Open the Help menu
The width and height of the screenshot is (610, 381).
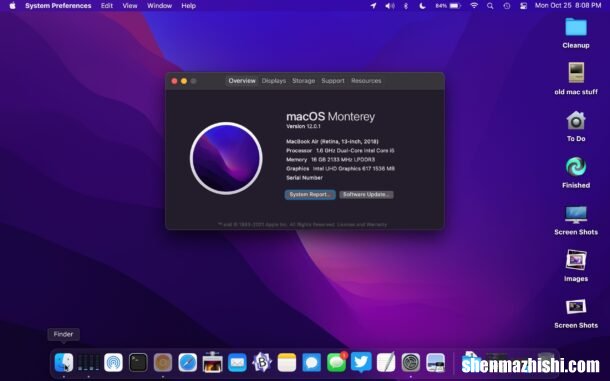[x=188, y=6]
